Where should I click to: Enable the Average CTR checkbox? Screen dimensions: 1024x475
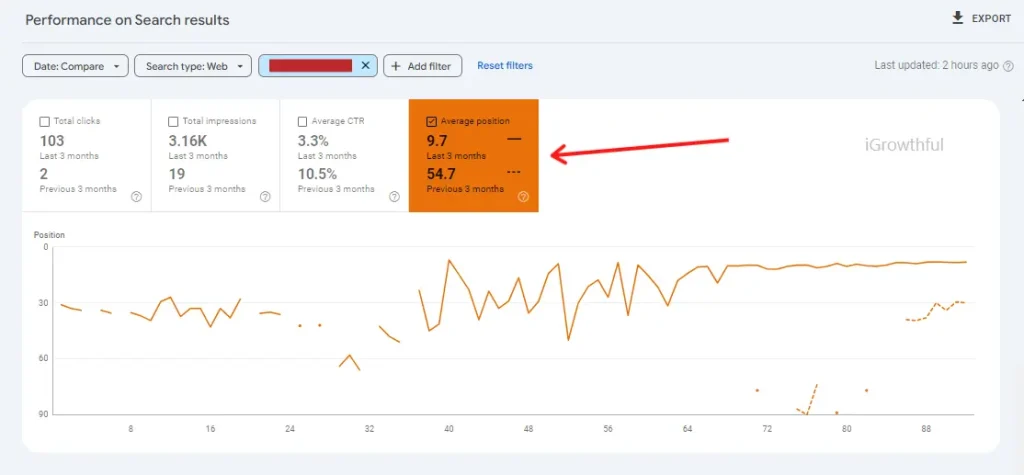click(302, 122)
